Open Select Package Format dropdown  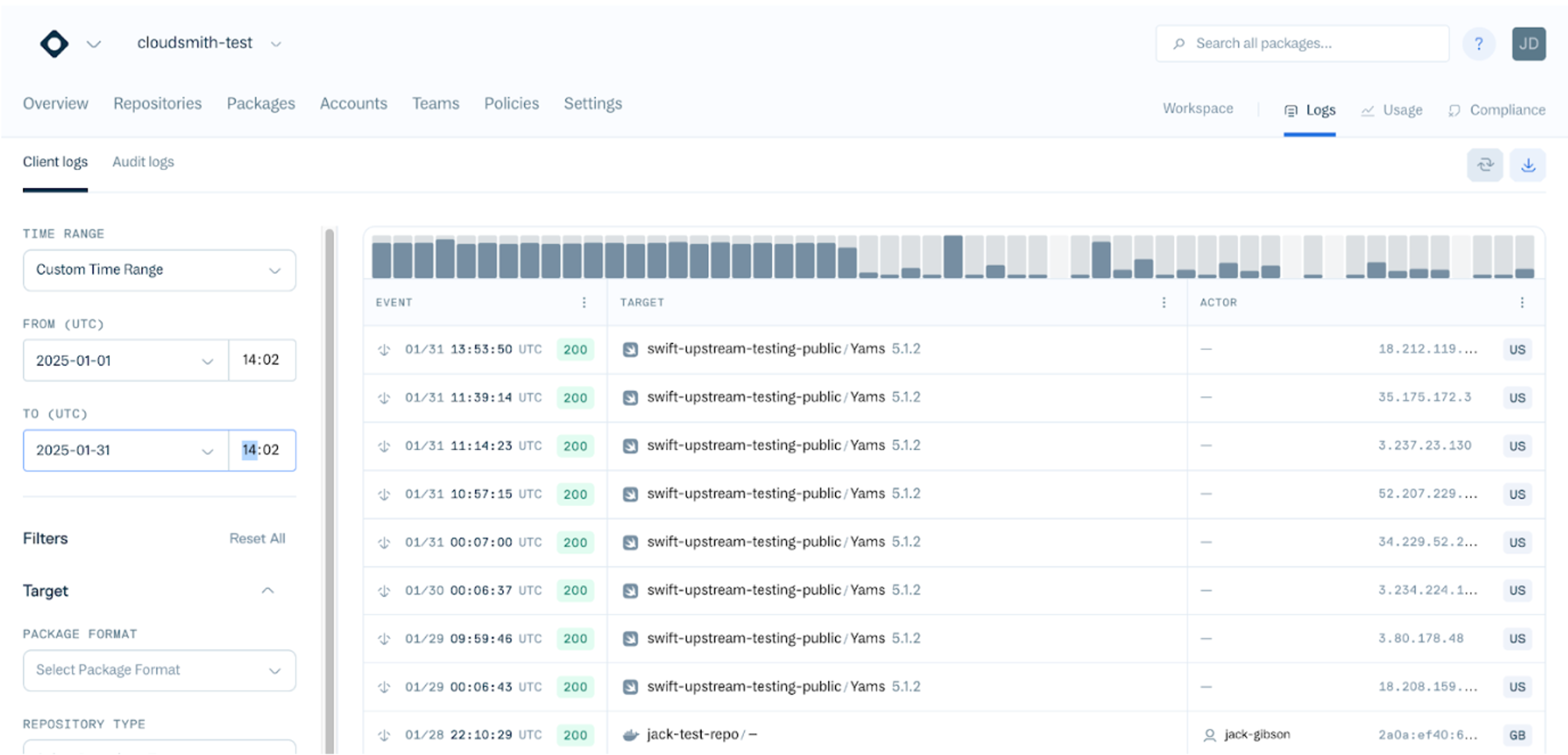tap(160, 670)
